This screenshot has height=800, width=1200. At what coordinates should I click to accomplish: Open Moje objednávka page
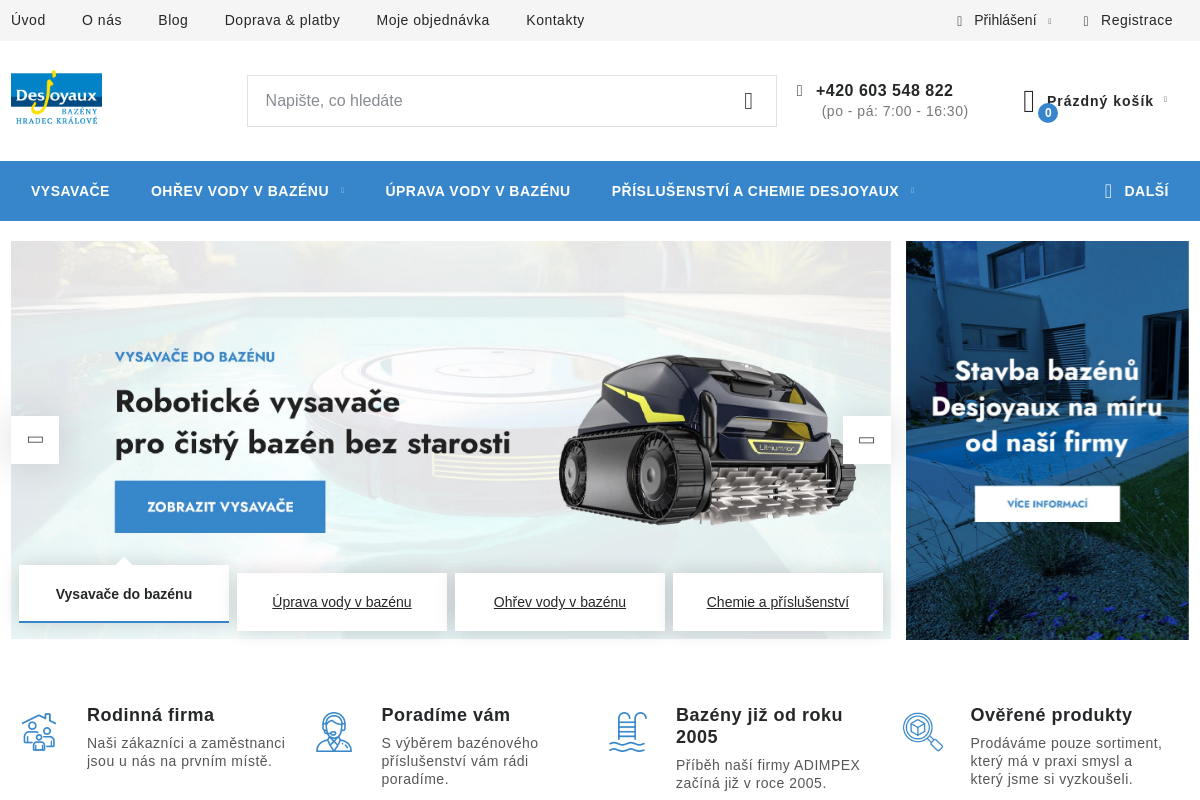(x=433, y=20)
